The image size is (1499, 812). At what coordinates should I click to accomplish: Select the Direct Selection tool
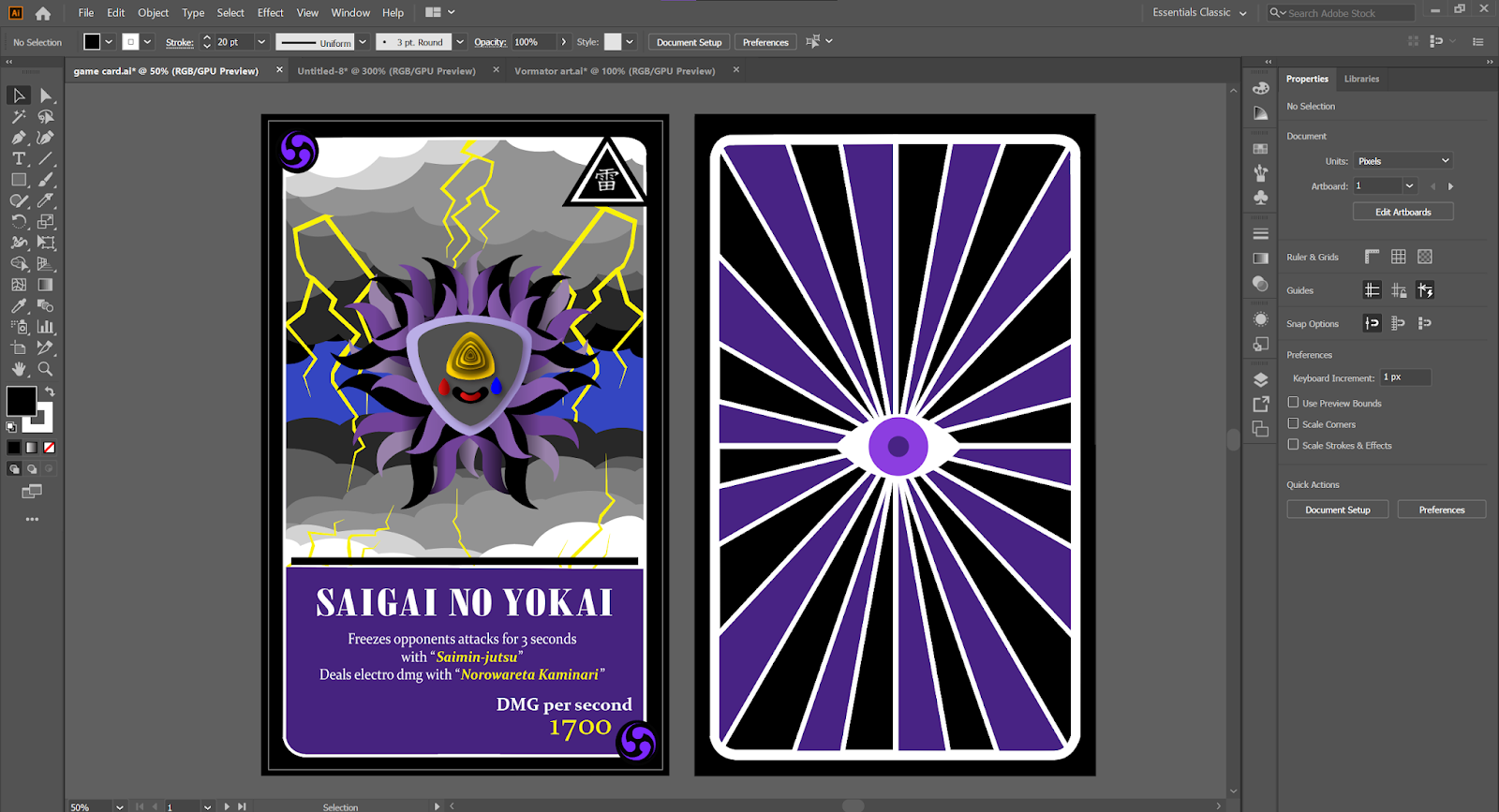point(46,96)
